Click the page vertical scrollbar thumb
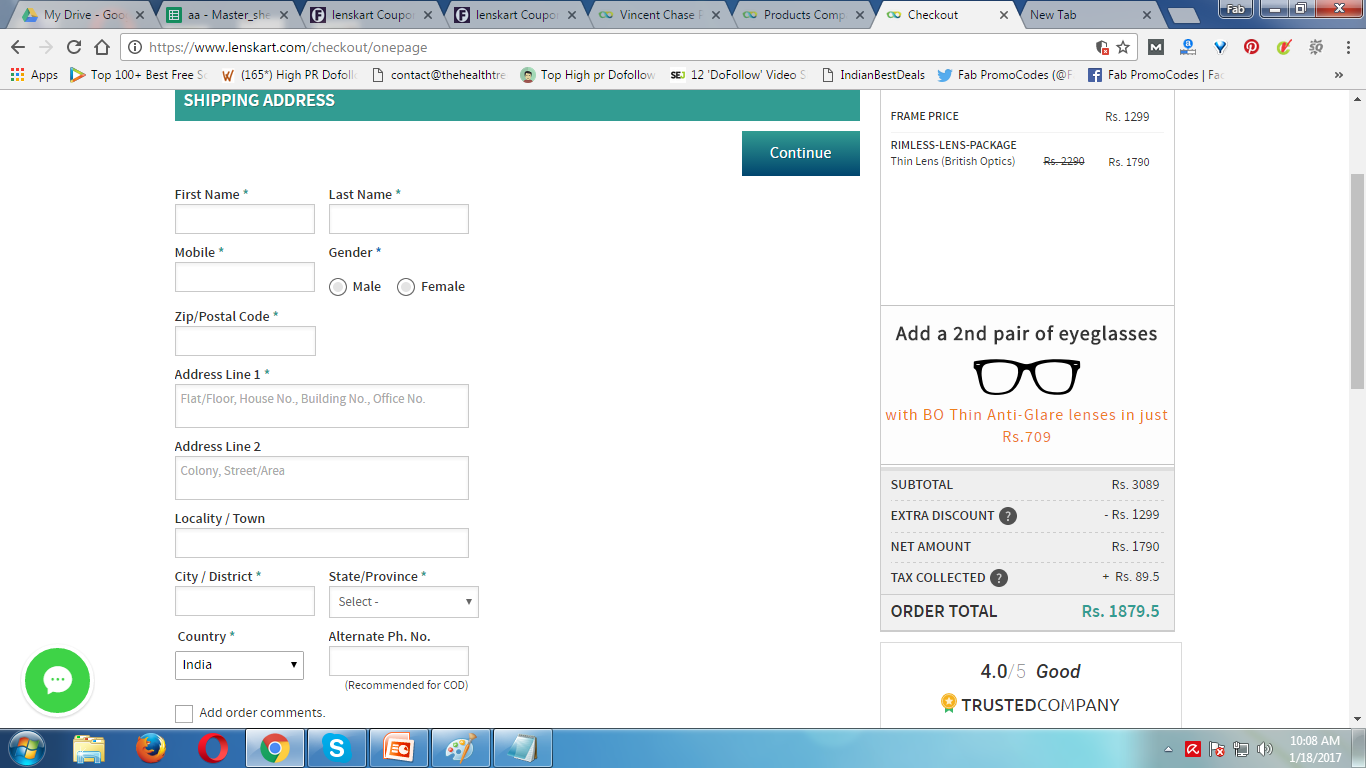Screen dimensions: 1366x768 [1357, 280]
